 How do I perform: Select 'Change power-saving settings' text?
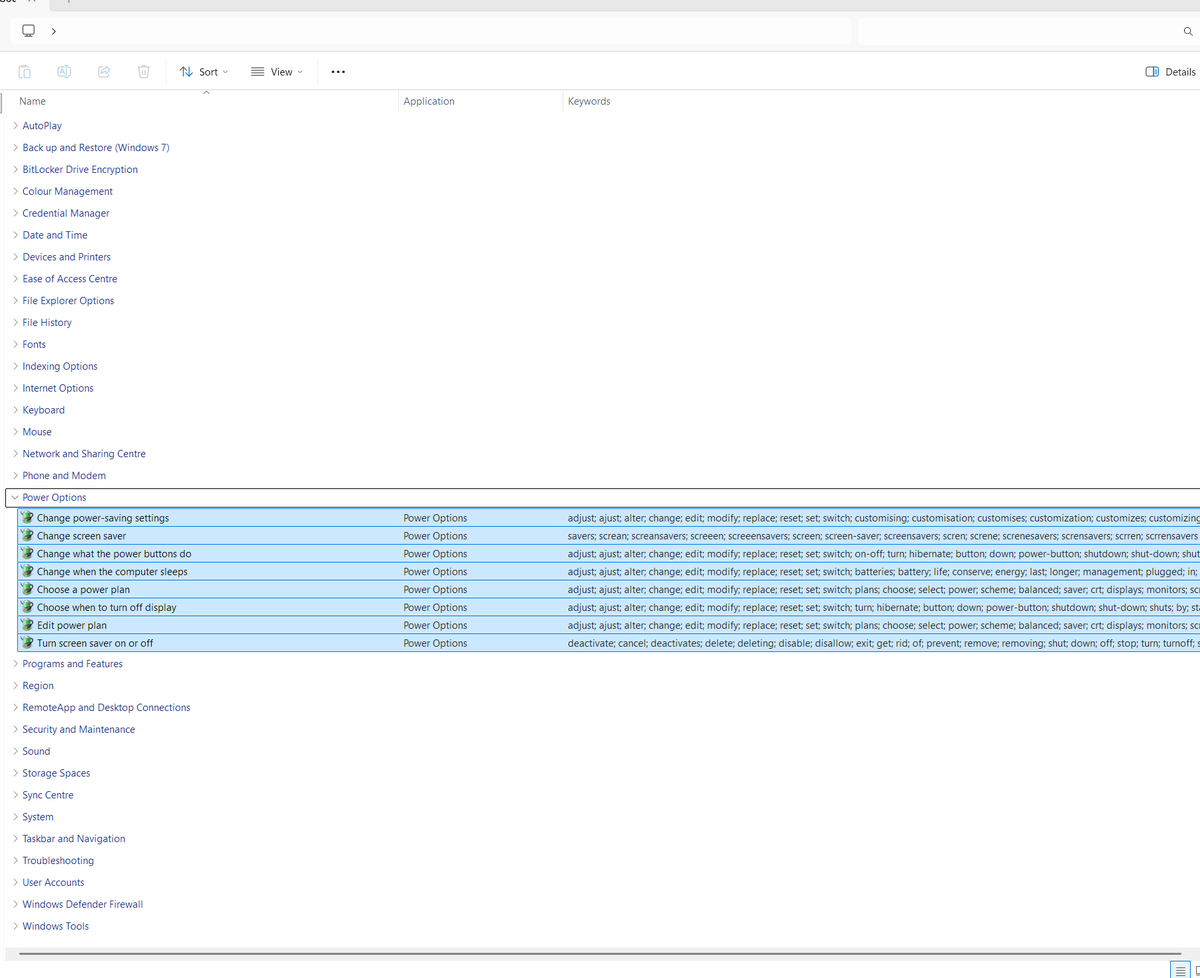(103, 518)
